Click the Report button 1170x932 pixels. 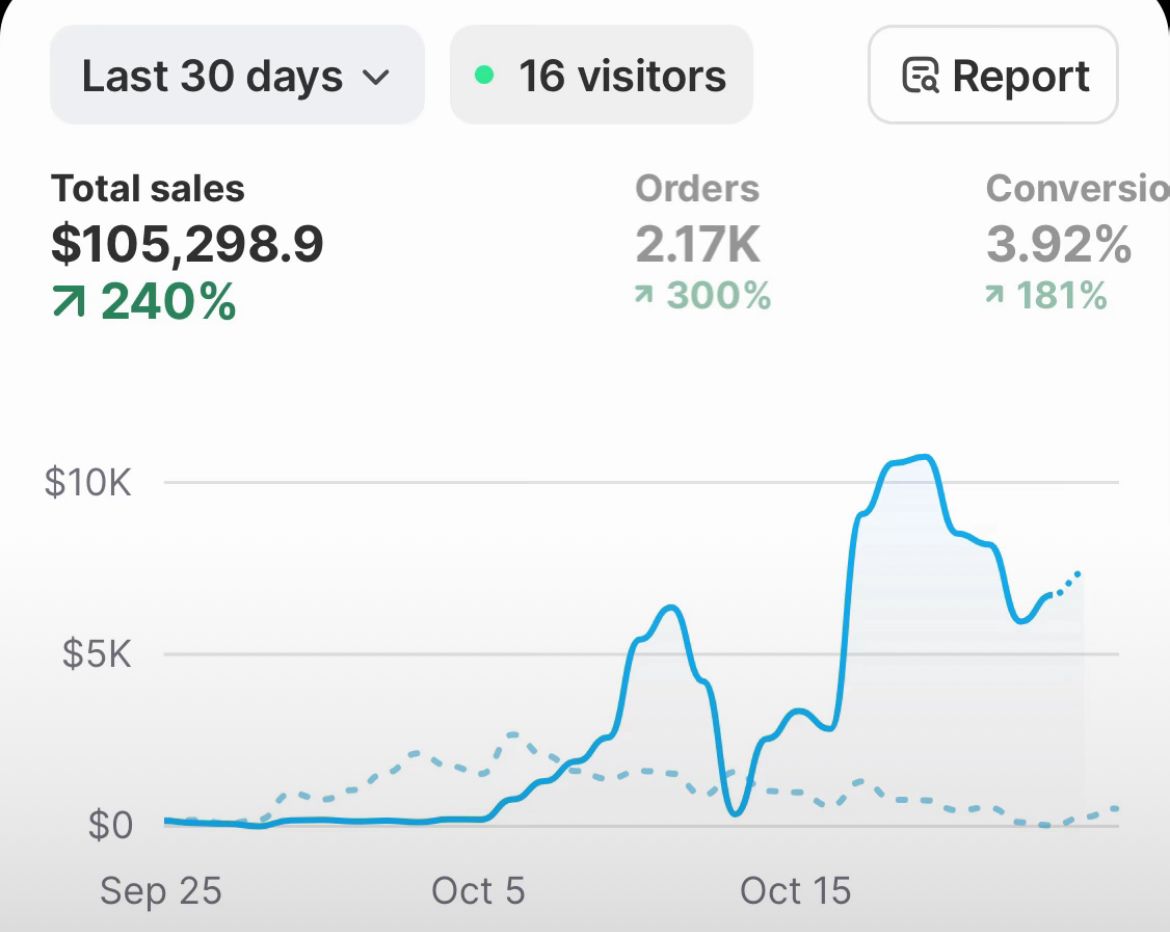pos(992,76)
